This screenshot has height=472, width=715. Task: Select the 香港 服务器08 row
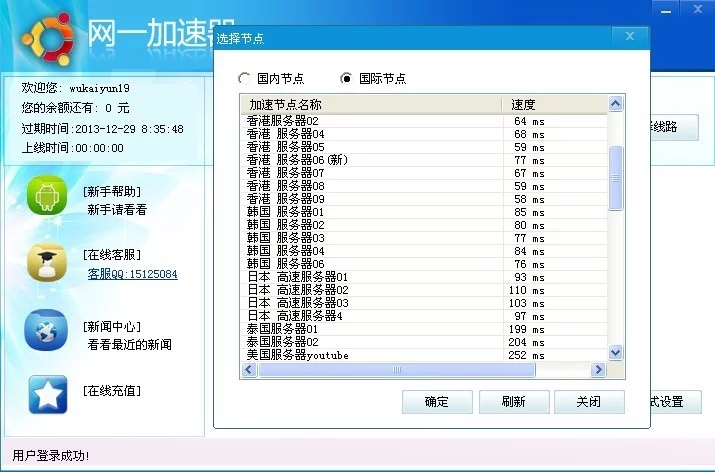[x=424, y=186]
